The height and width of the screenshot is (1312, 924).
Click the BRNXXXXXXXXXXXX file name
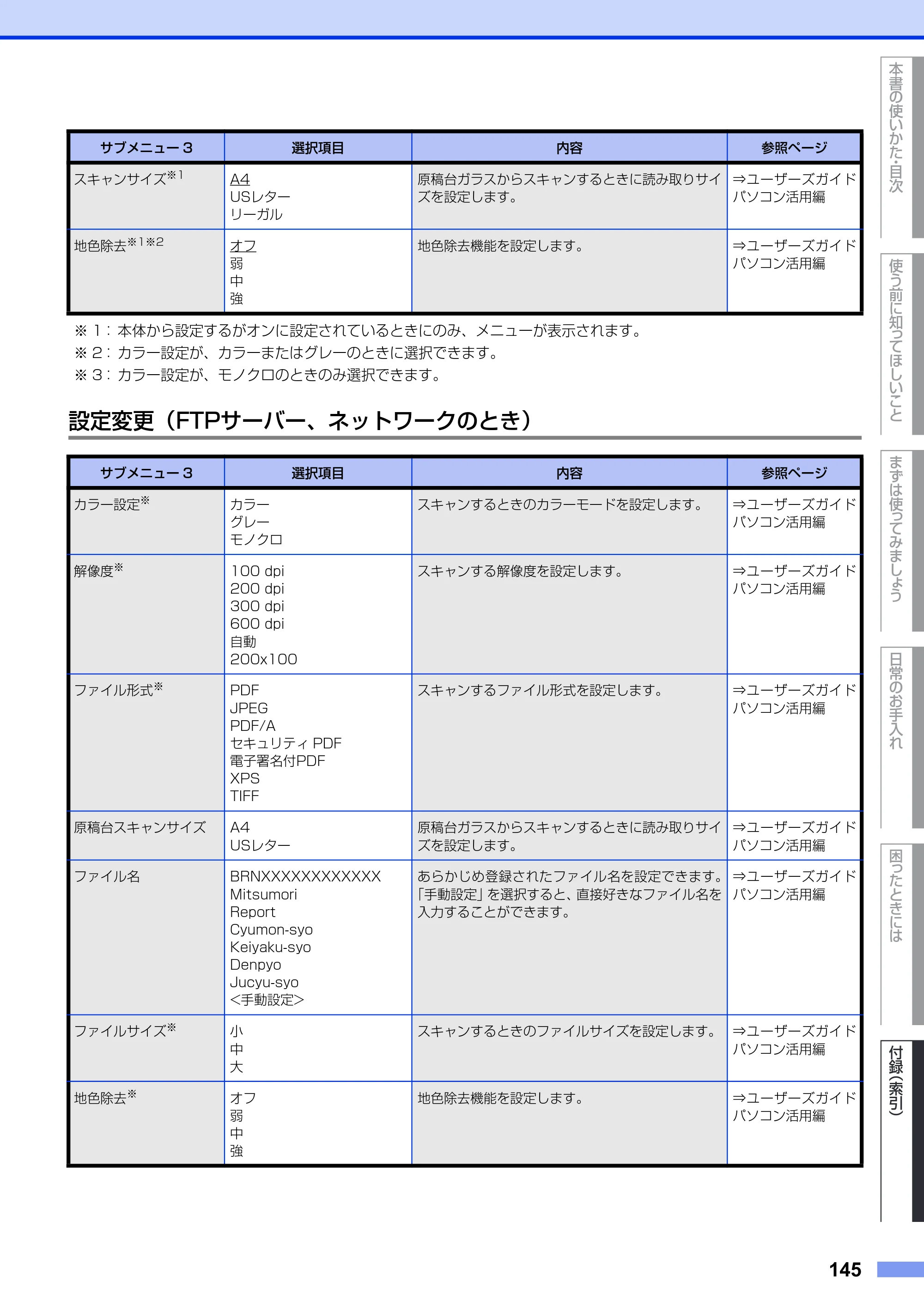[x=305, y=876]
